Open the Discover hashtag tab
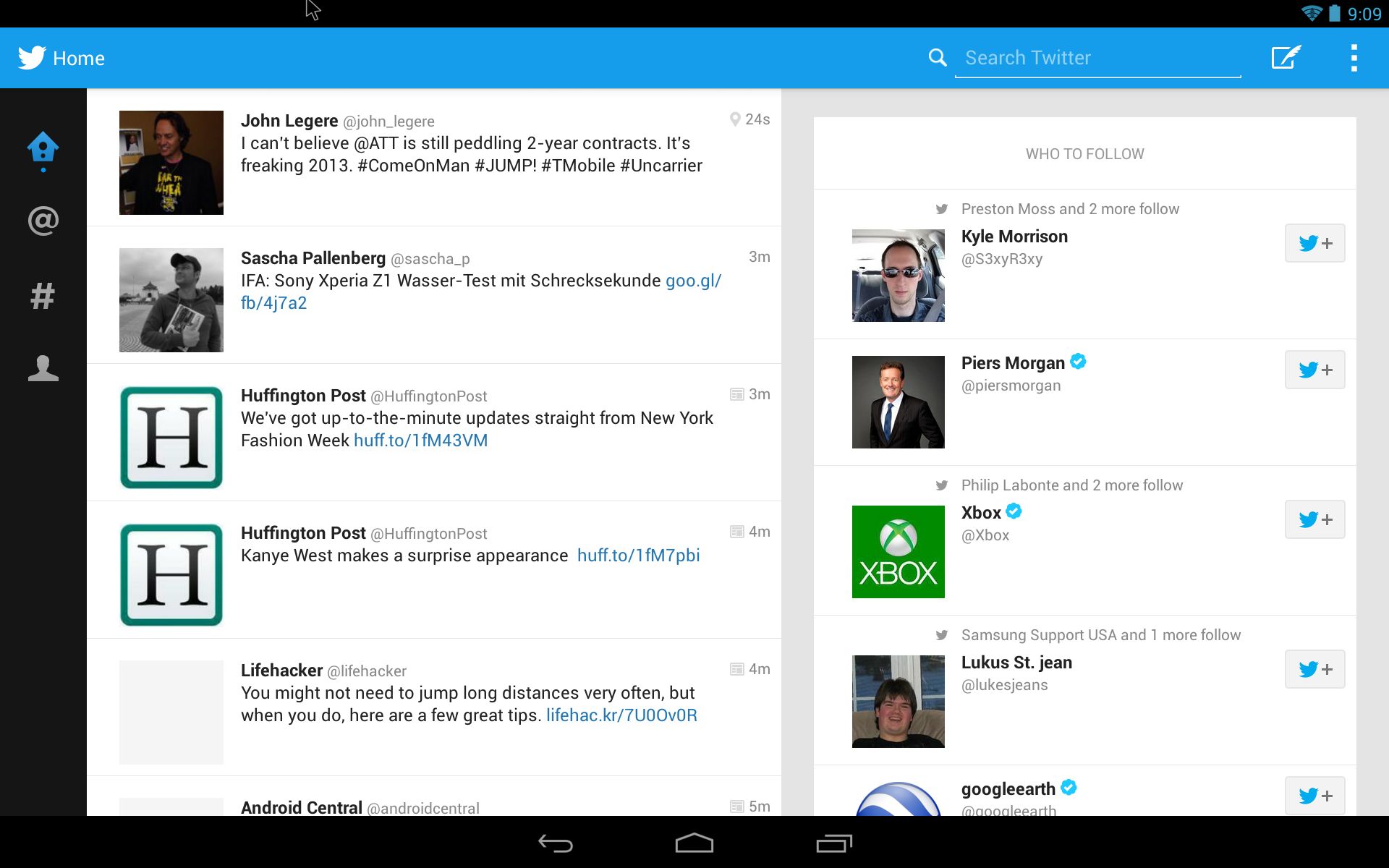This screenshot has height=868, width=1389. [43, 296]
